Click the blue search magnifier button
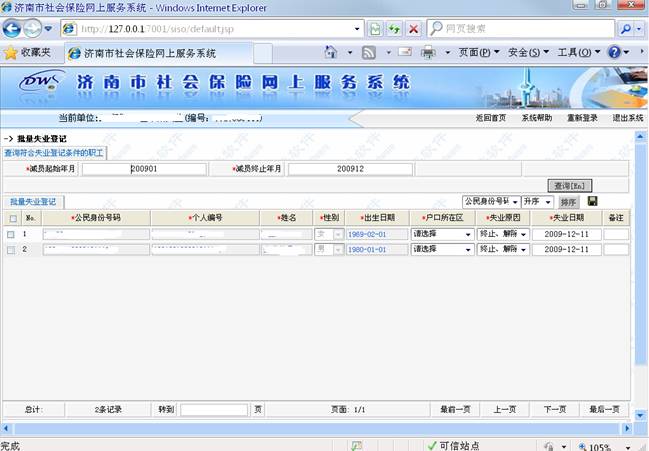Viewport: 649px width, 451px height. click(626, 29)
